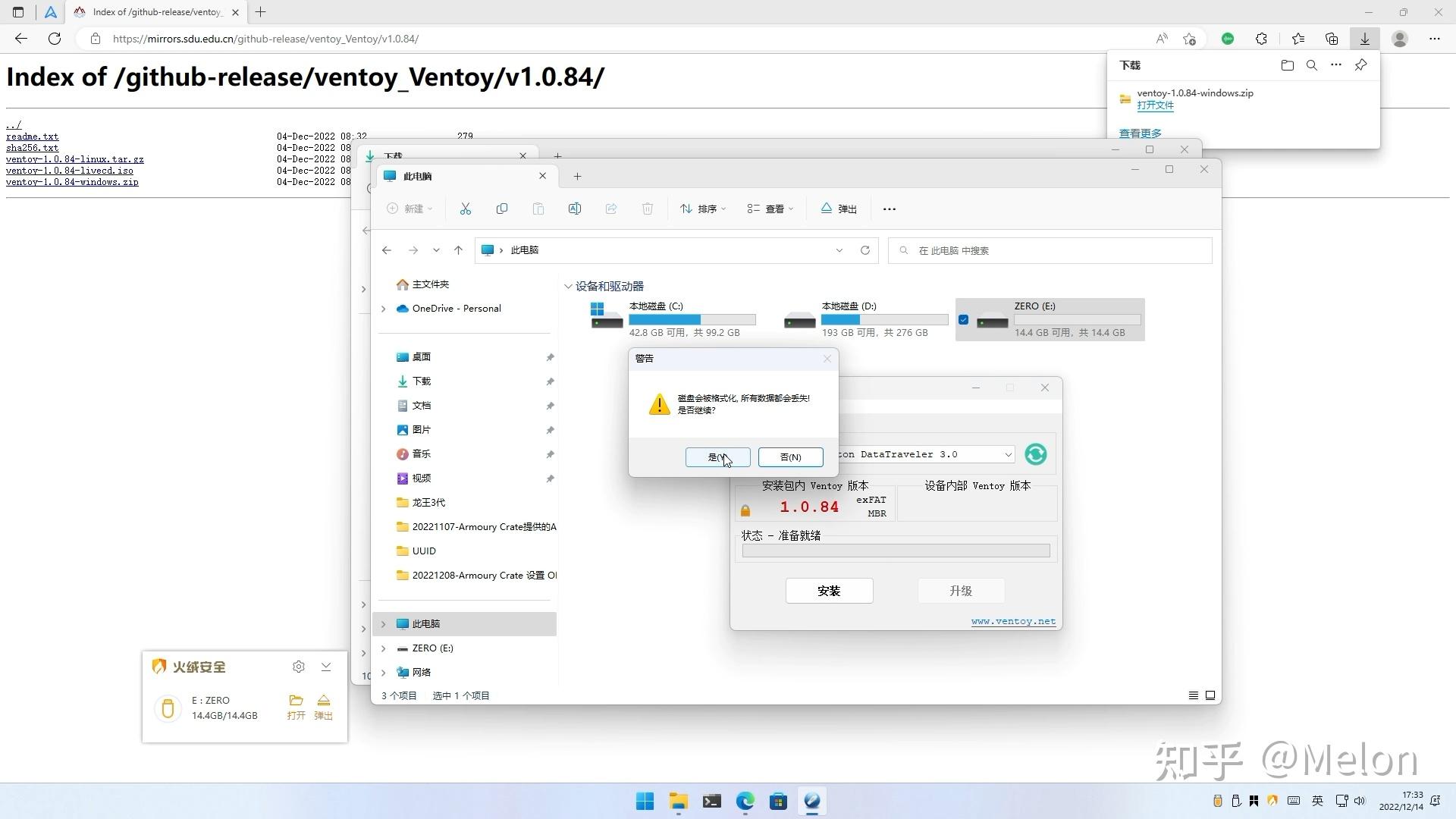
Task: Open the Explorer toolbar overflow menu
Action: 889,209
